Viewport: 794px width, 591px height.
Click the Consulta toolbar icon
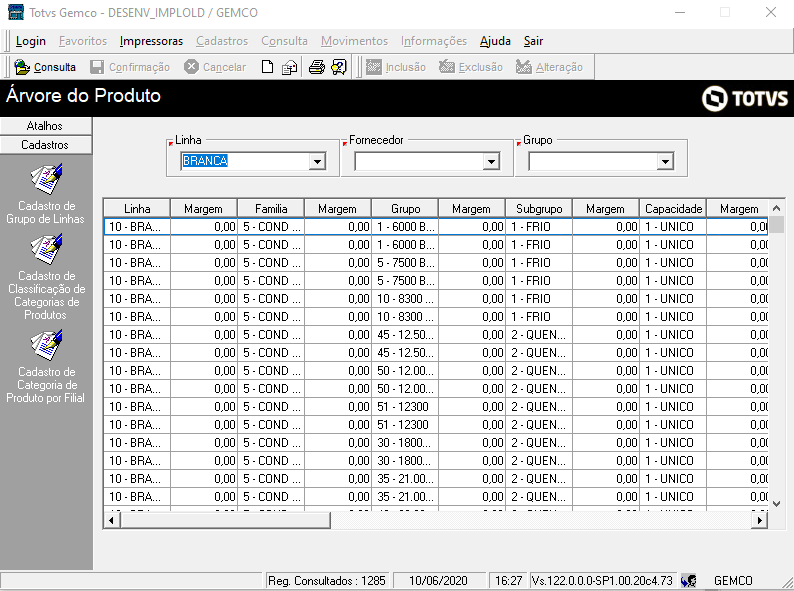[22, 67]
